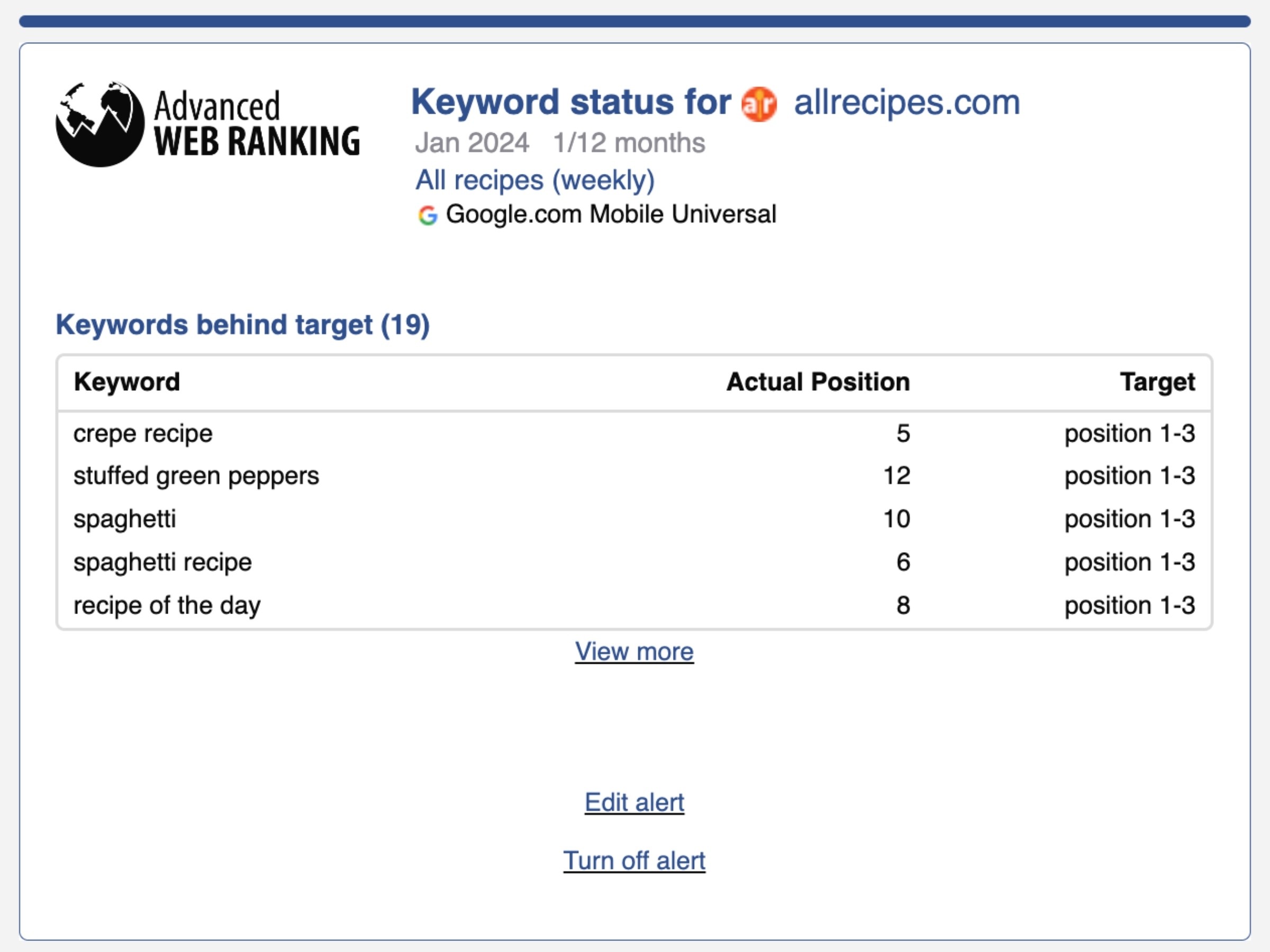Click the Advanced WEB RANKING wordmark
1270x952 pixels.
click(x=257, y=123)
